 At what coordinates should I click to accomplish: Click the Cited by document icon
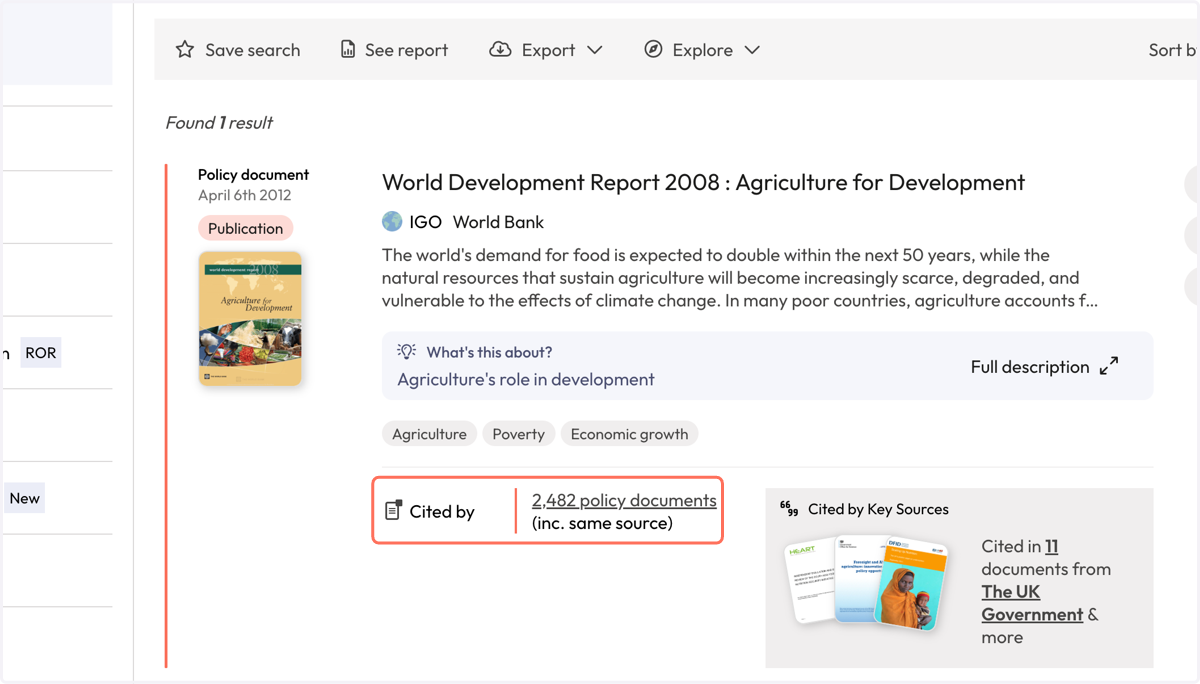394,511
